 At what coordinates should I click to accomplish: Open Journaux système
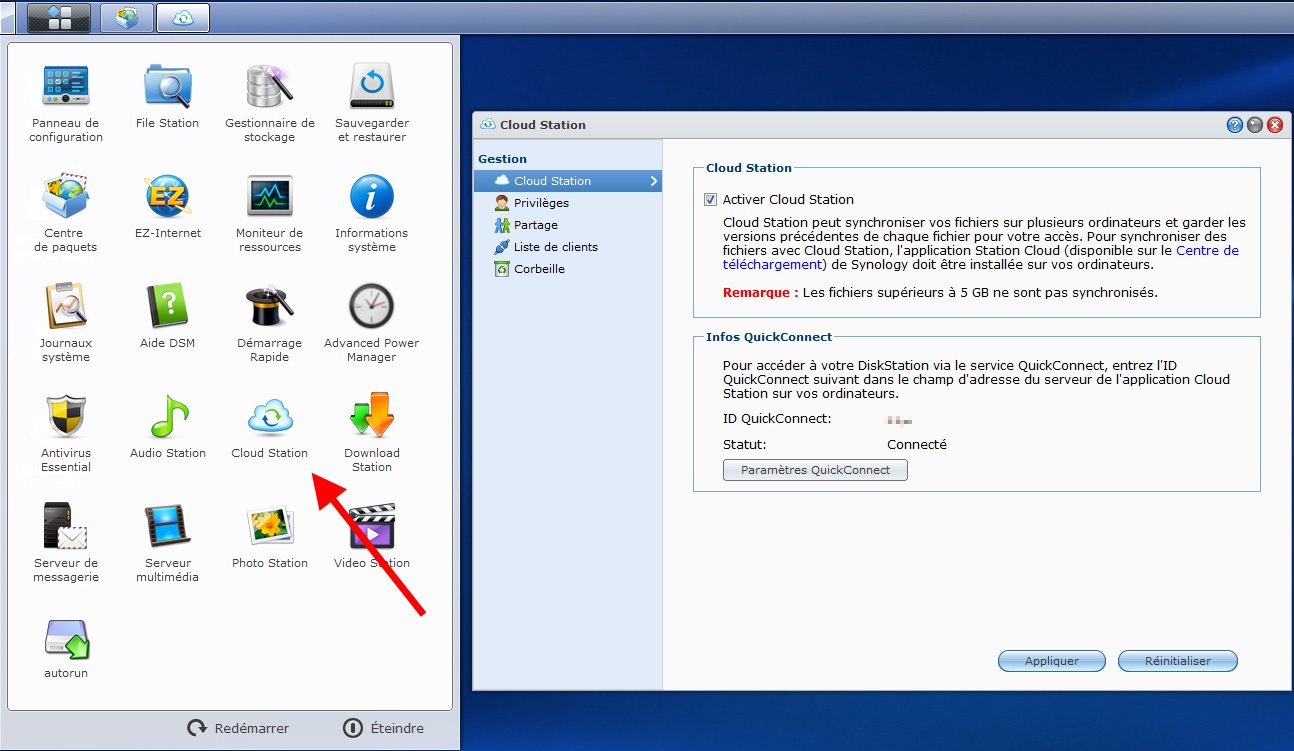(66, 323)
